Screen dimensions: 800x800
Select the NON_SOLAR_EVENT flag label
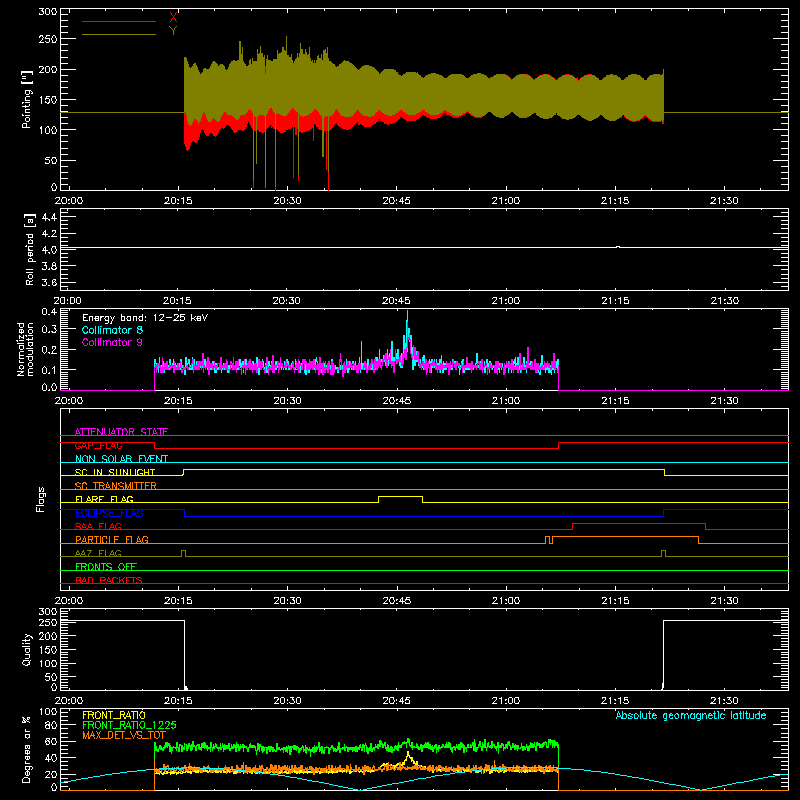tap(121, 459)
